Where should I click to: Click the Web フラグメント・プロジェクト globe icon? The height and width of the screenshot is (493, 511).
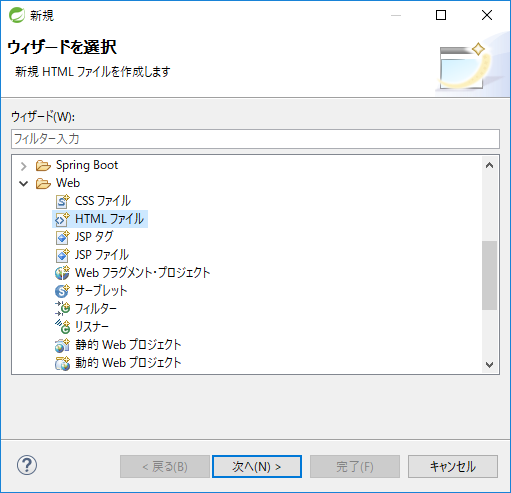(62, 273)
